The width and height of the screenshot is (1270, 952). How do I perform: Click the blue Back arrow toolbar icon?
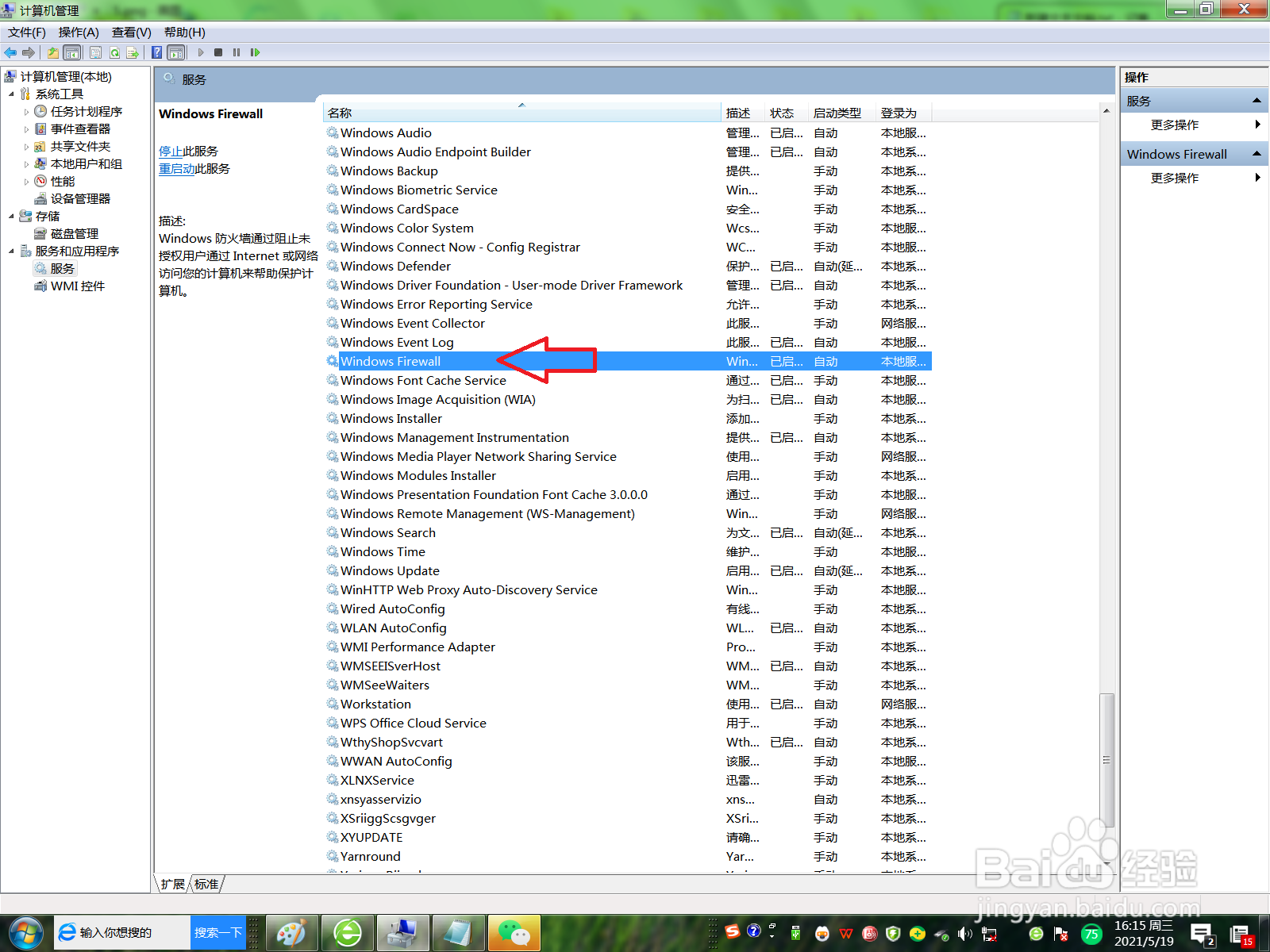10,52
